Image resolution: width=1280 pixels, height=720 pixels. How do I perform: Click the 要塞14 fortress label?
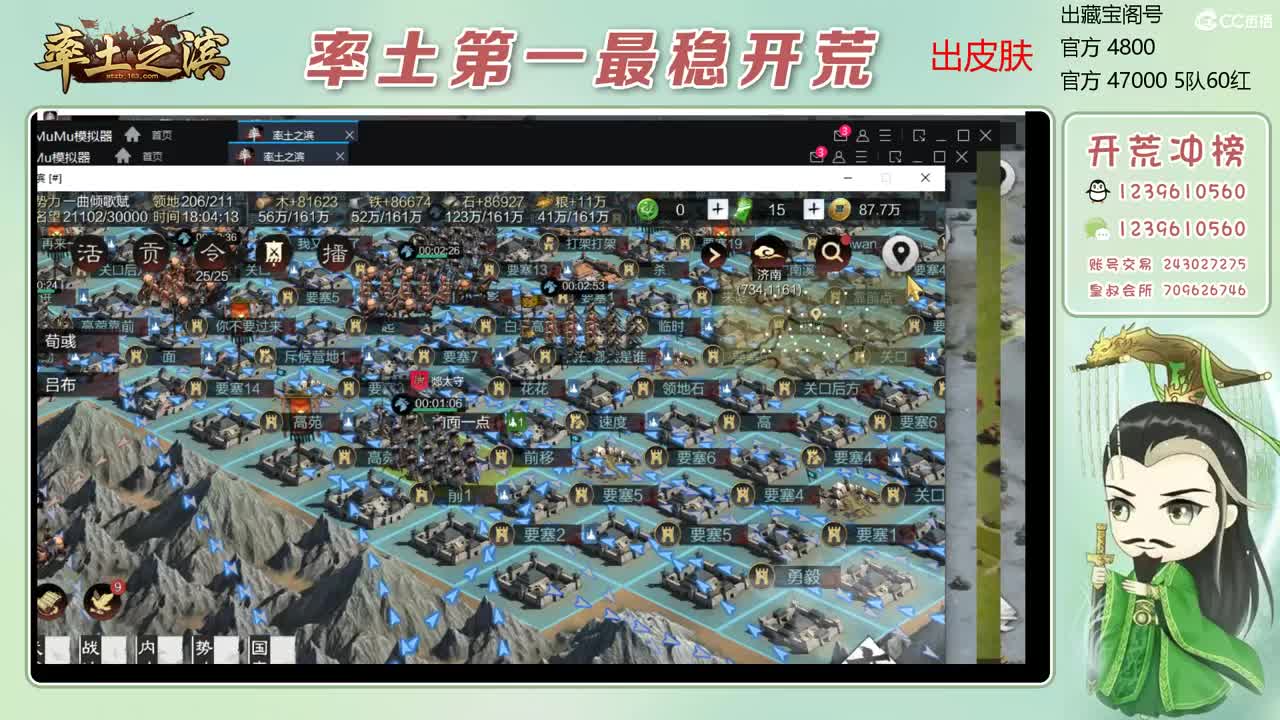point(238,389)
